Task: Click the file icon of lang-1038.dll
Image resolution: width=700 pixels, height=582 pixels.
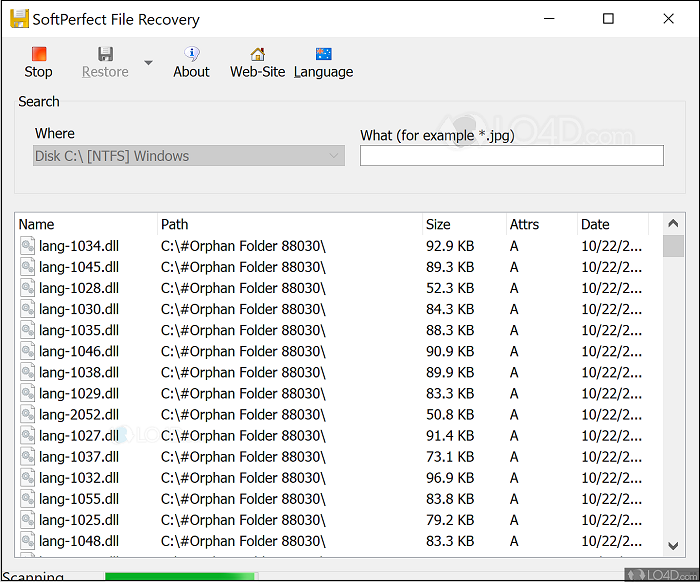Action: 28,372
